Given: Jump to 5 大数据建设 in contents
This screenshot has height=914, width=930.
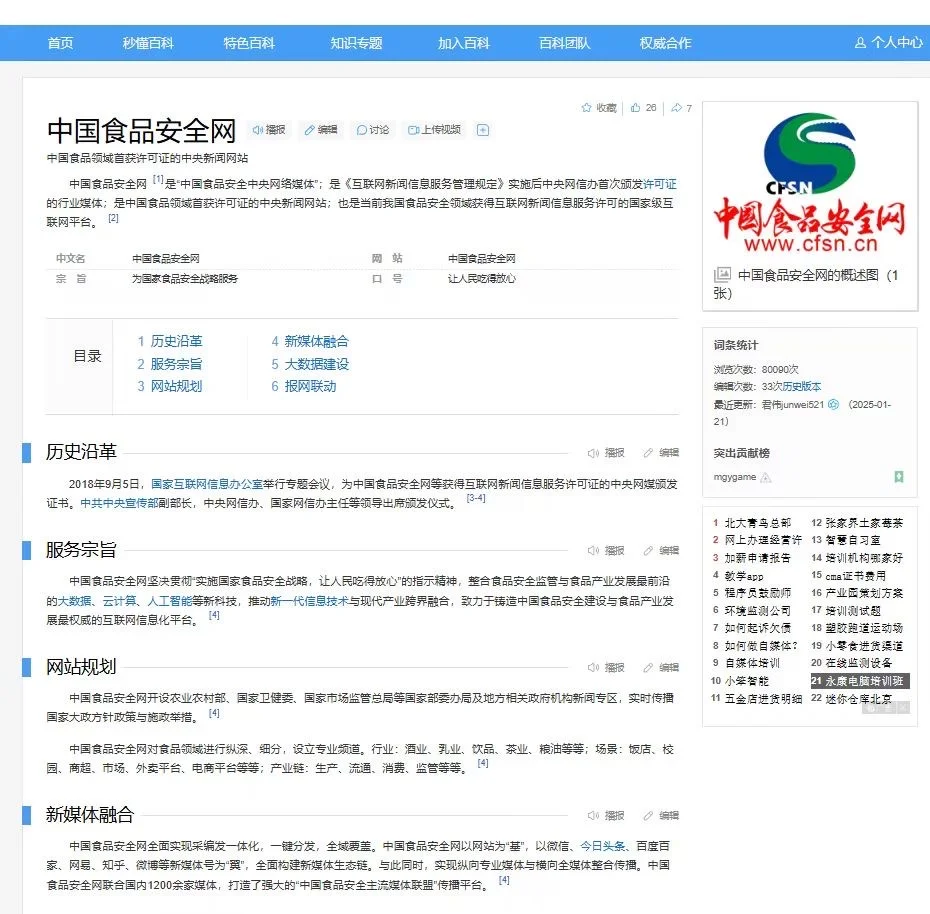Looking at the screenshot, I should click(310, 364).
